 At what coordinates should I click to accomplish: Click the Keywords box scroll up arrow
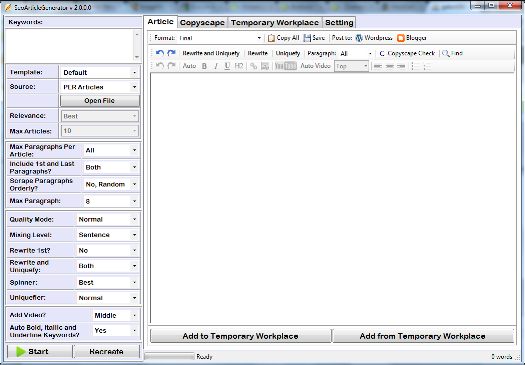pyautogui.click(x=137, y=34)
